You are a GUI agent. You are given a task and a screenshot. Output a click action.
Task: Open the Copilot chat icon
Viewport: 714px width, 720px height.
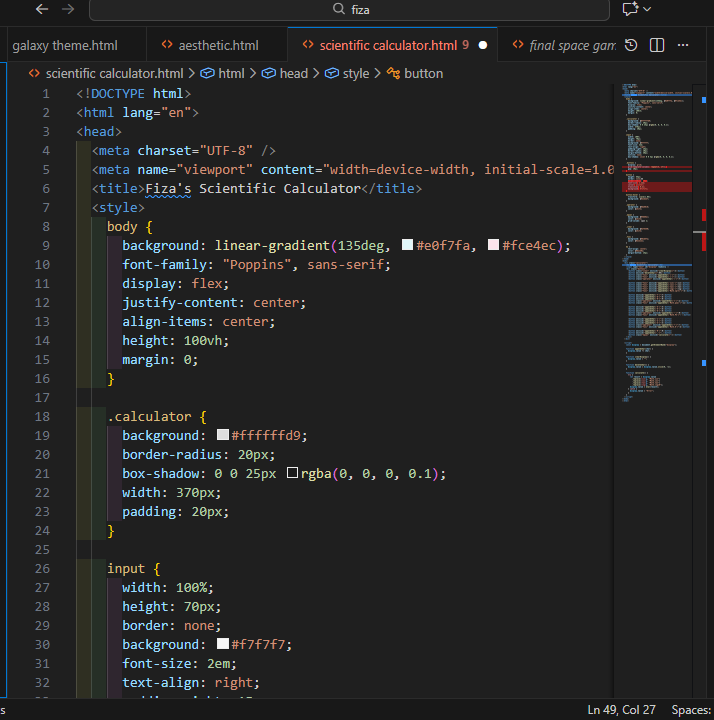(x=630, y=9)
